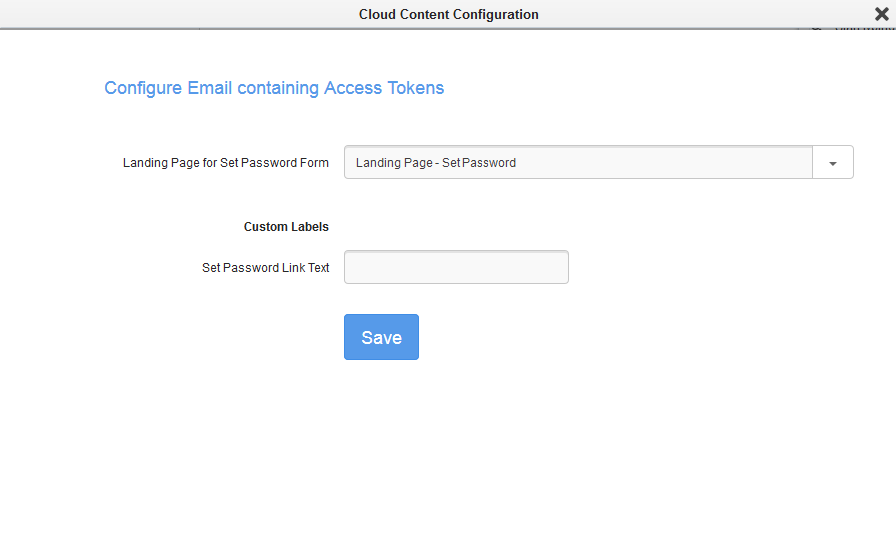
Task: Open the Landing Page - Set Password combo box
Action: (x=578, y=163)
